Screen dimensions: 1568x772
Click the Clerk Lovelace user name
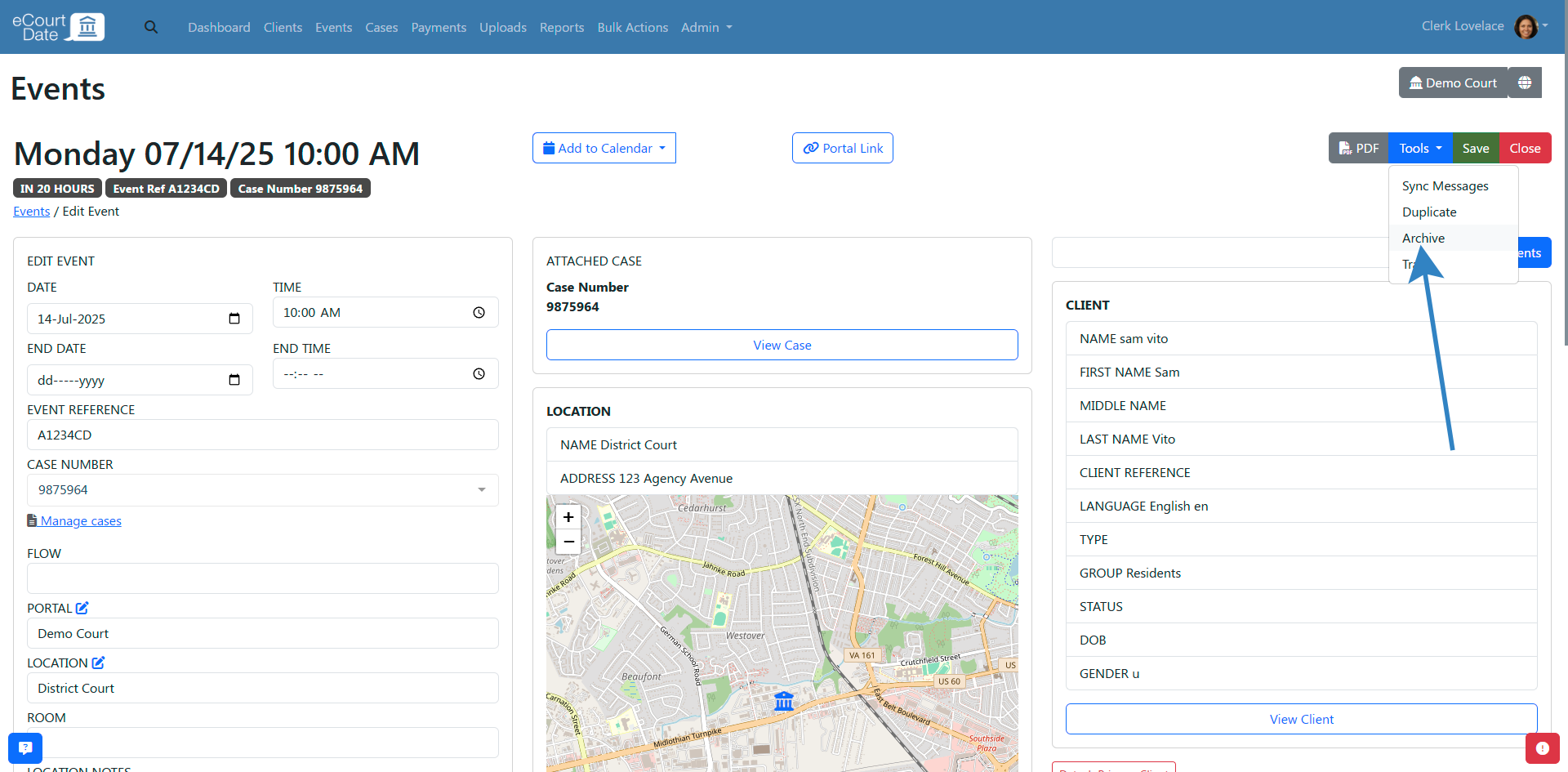pyautogui.click(x=1463, y=26)
